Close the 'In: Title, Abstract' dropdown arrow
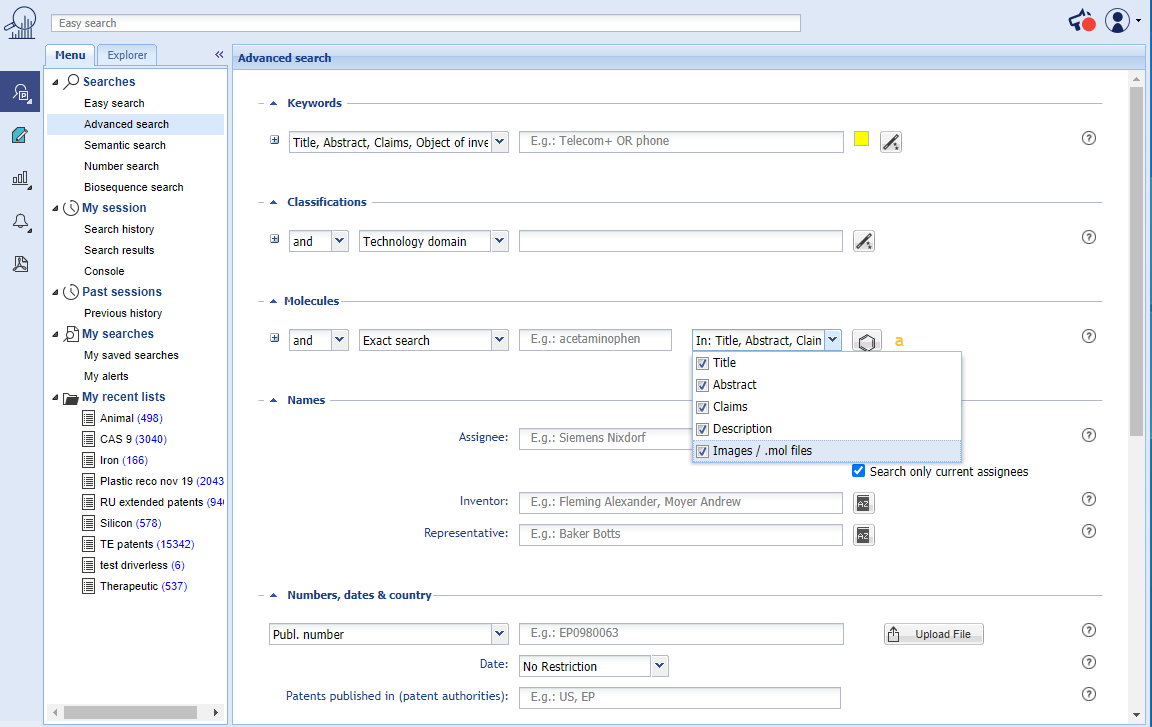Screen dimensions: 1152x727 coord(832,340)
